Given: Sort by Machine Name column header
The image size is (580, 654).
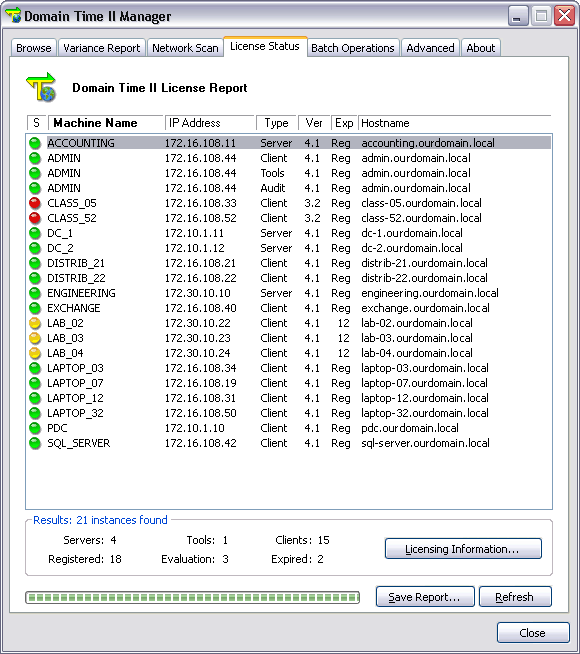Looking at the screenshot, I should coord(105,123).
